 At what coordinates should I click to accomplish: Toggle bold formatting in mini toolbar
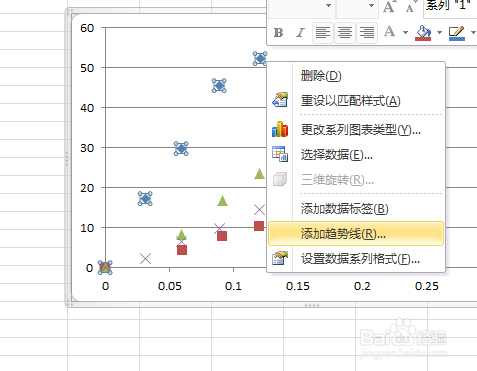coord(278,33)
